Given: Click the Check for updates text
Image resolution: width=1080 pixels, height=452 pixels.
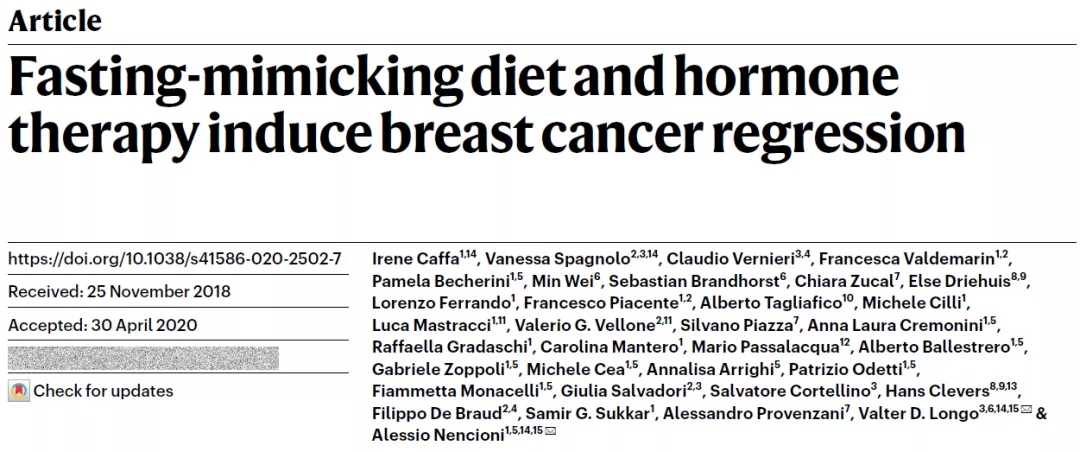Looking at the screenshot, I should (x=103, y=391).
